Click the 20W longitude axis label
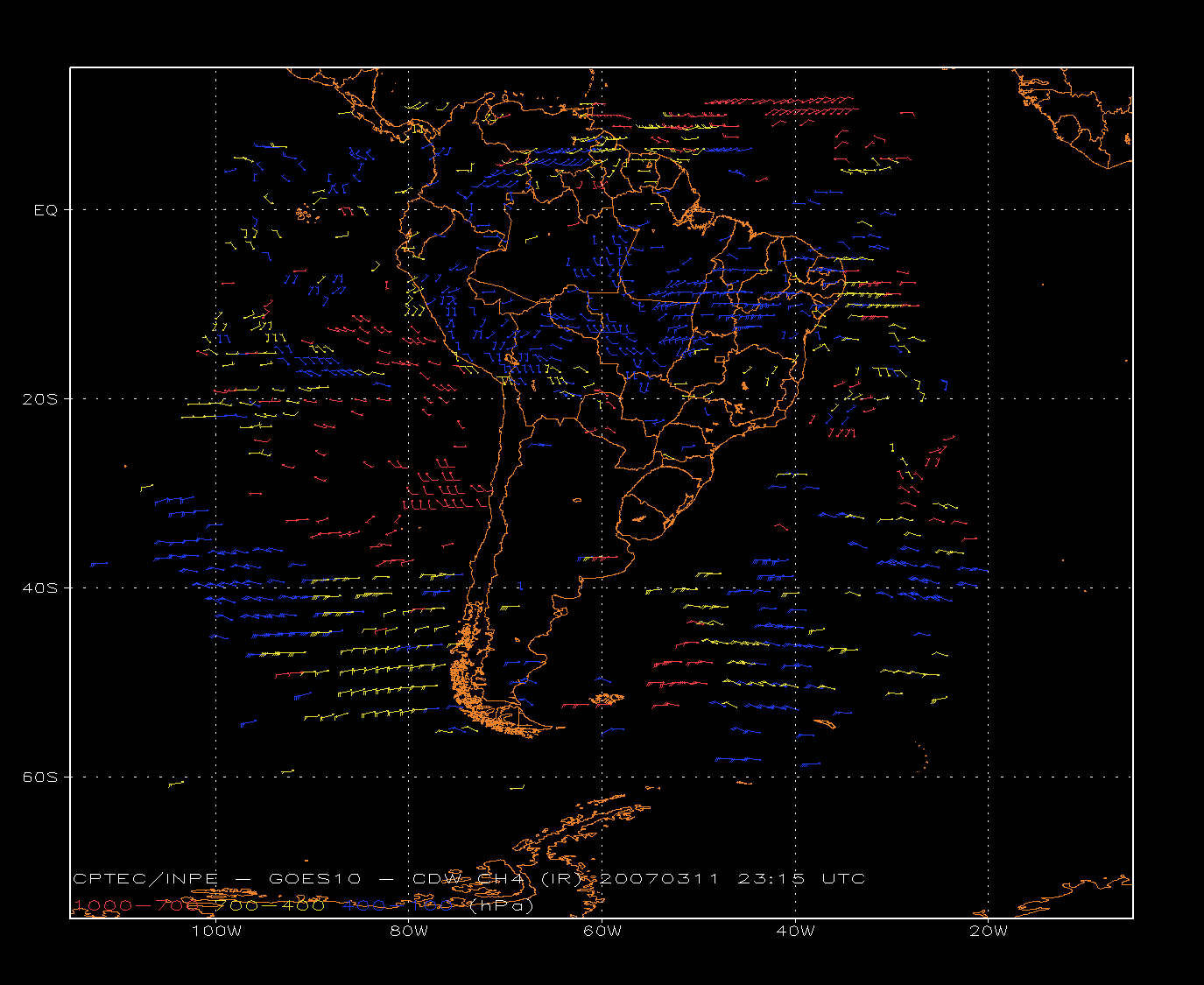This screenshot has height=985, width=1204. pyautogui.click(x=989, y=932)
